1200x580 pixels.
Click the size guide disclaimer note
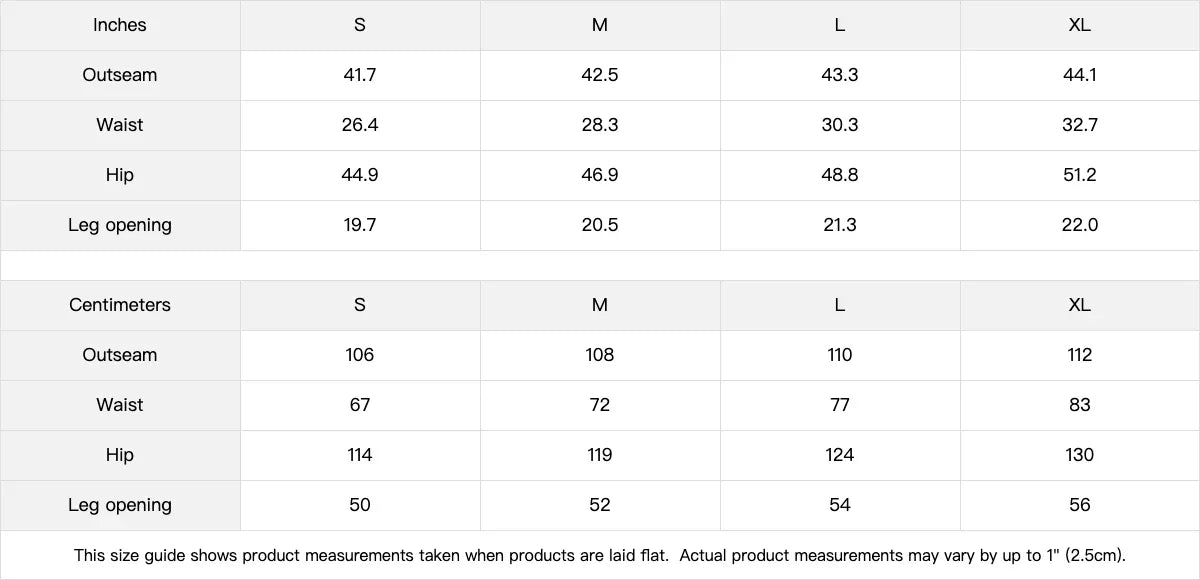click(600, 555)
